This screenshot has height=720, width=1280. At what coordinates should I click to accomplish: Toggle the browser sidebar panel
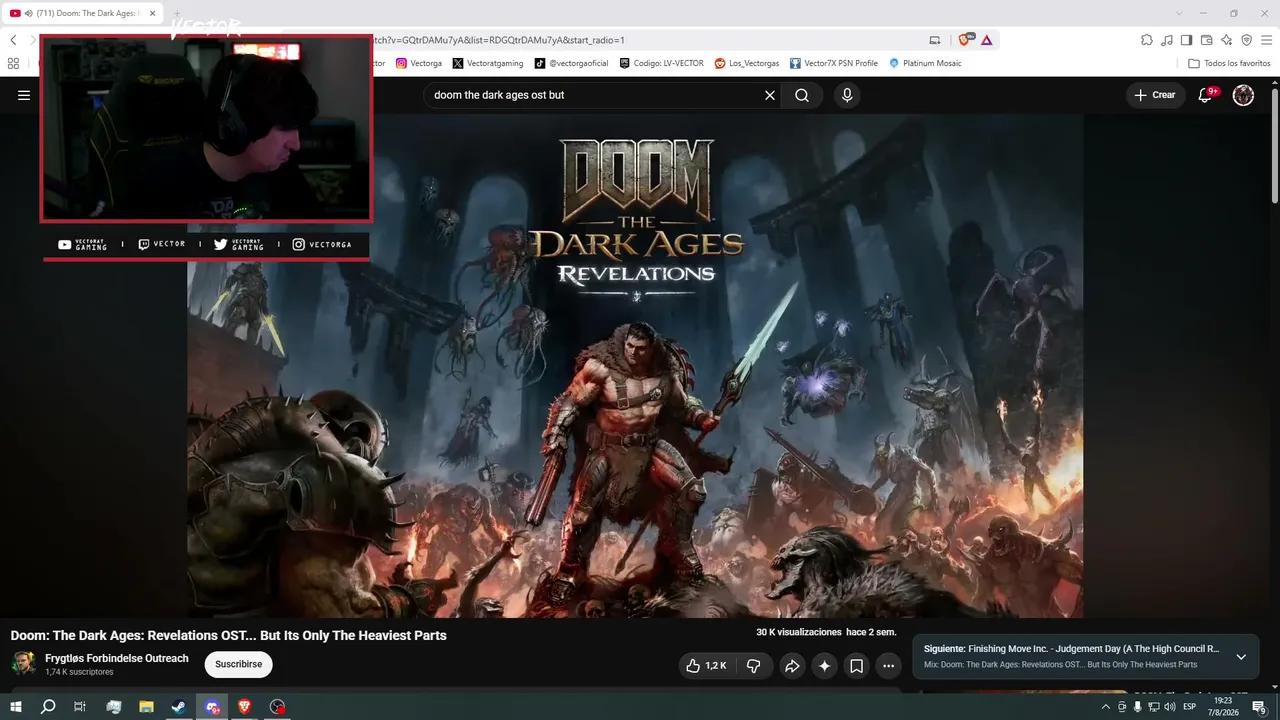coord(1187,40)
